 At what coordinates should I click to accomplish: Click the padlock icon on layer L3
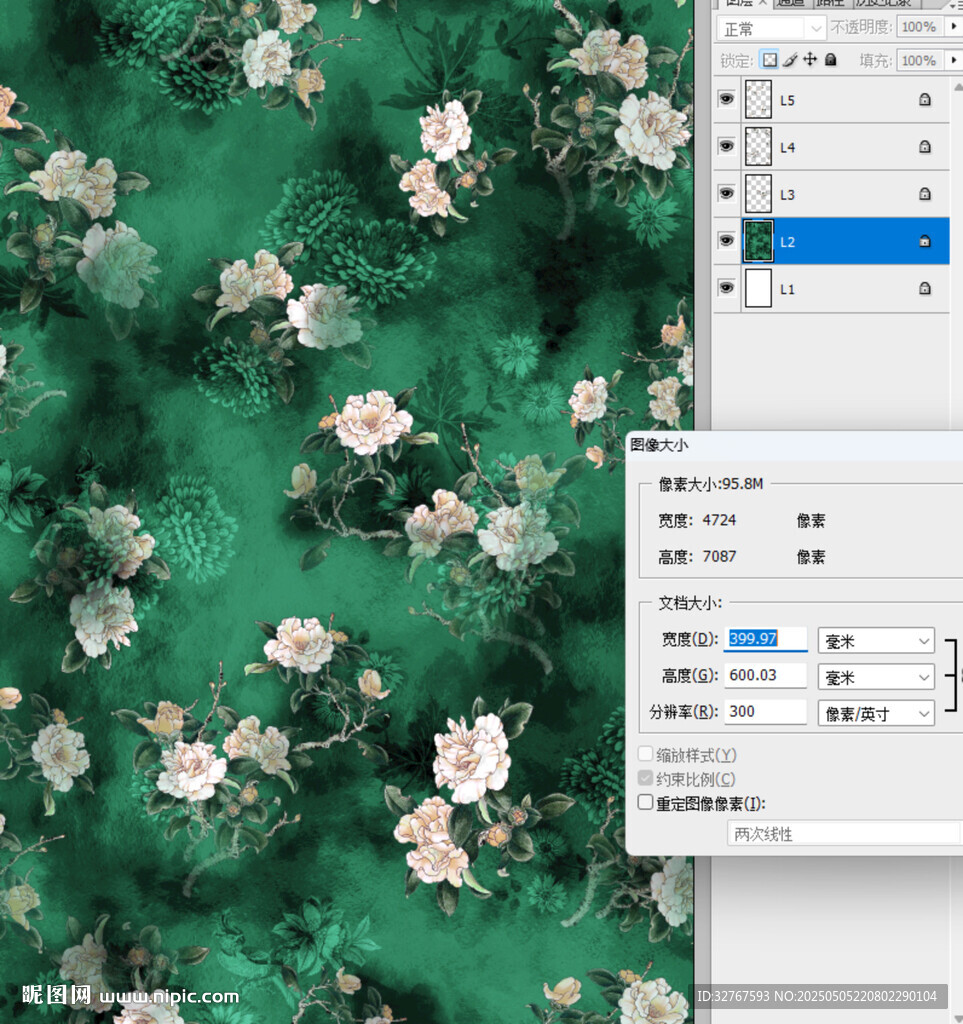tap(925, 194)
